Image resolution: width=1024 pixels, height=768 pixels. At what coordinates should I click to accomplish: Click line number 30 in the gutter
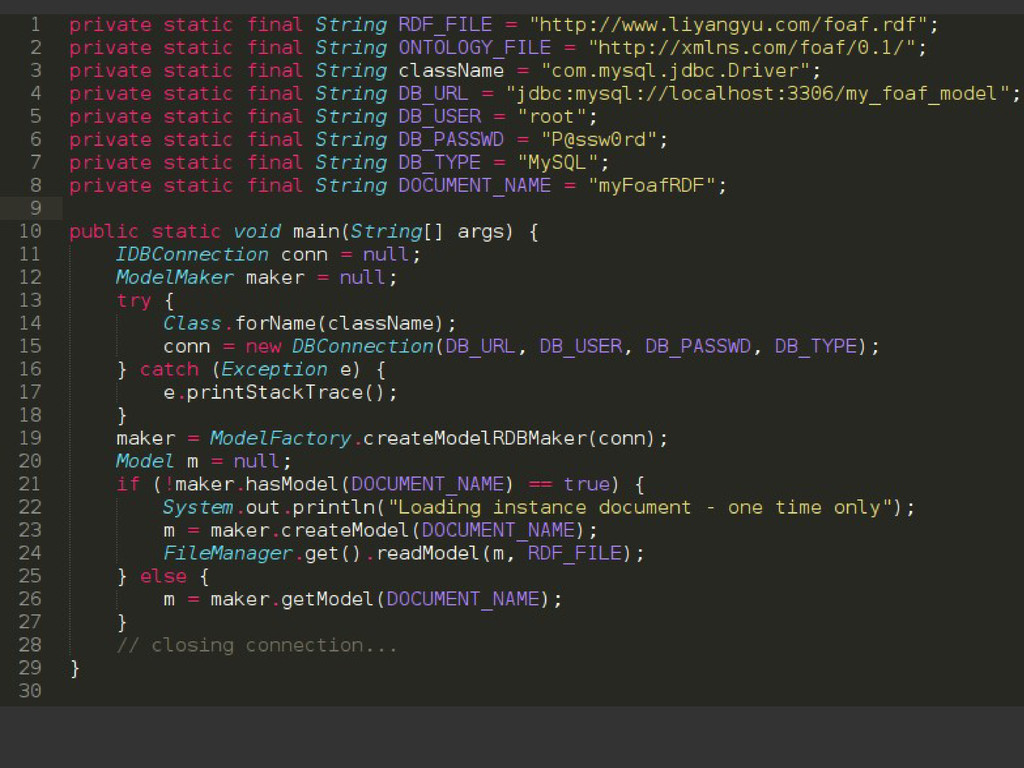point(30,691)
